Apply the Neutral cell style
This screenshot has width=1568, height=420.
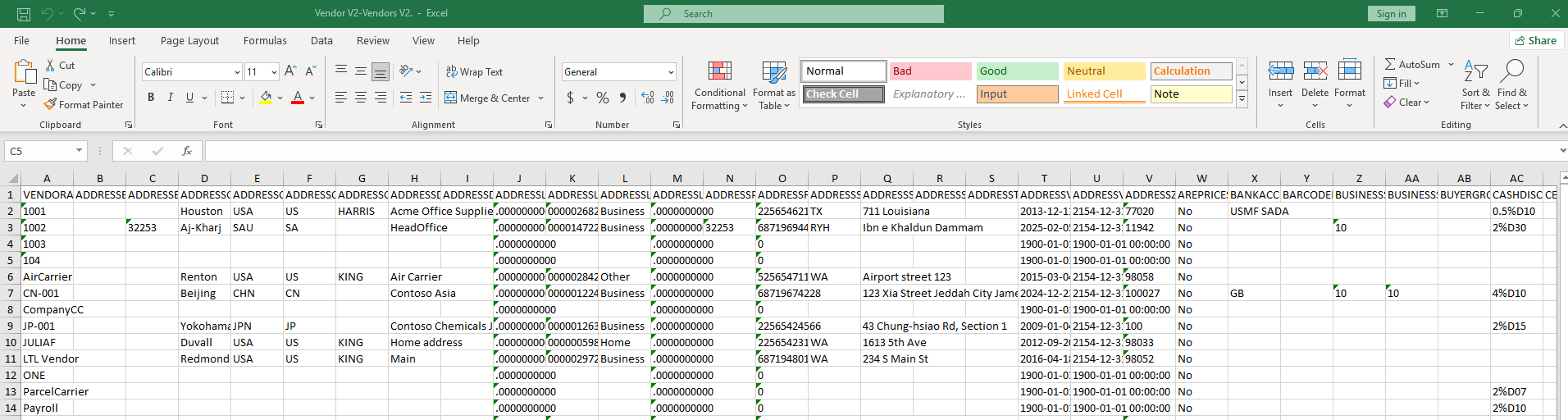1104,71
